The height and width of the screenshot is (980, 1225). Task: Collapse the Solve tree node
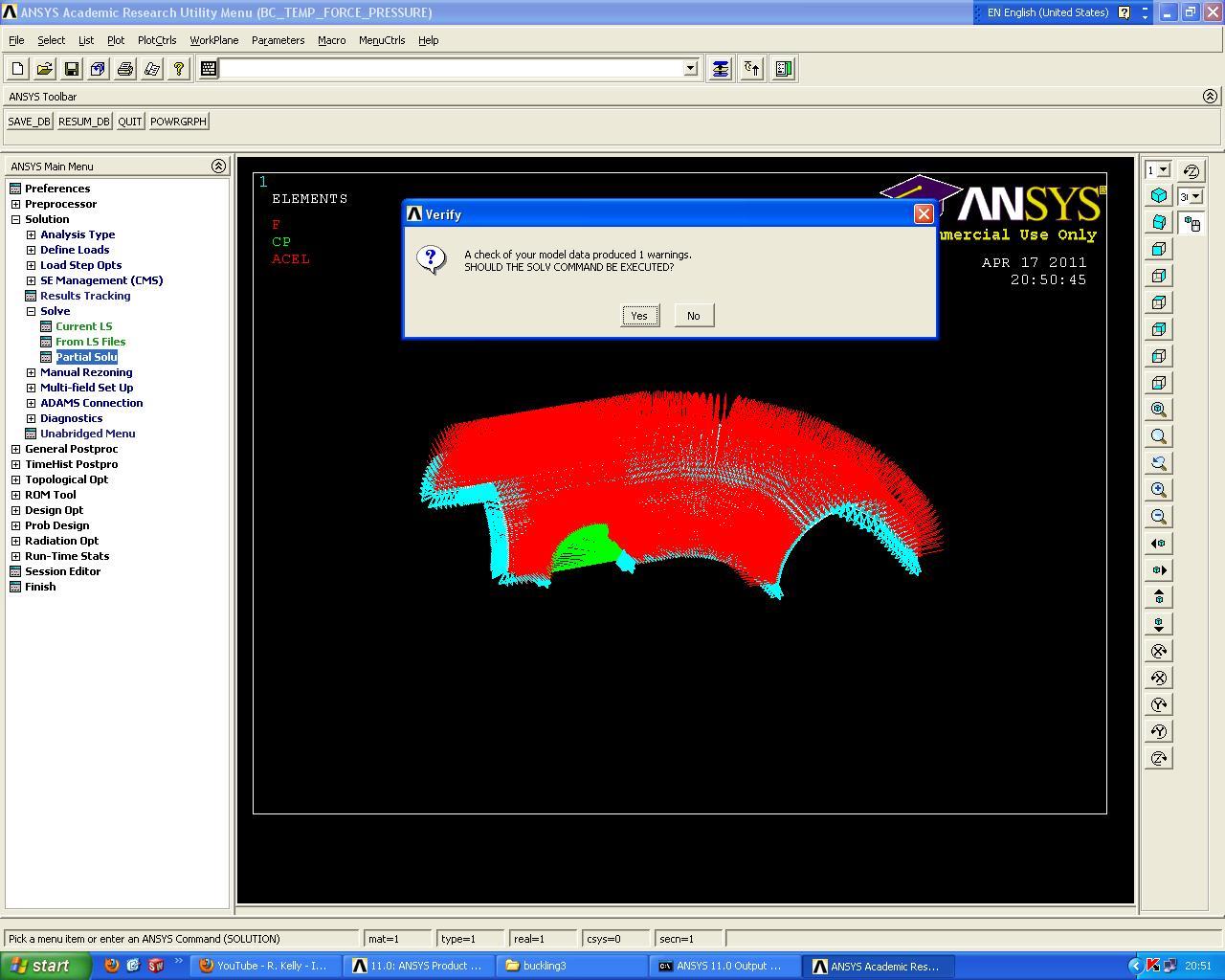pos(31,311)
